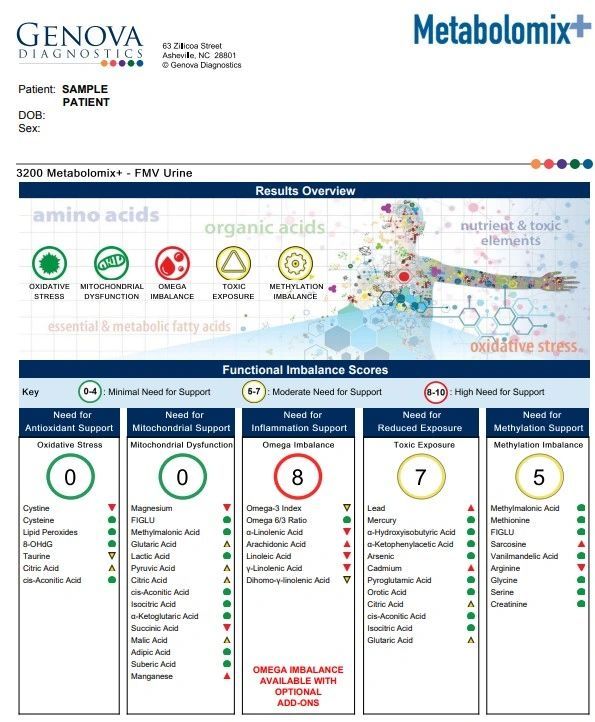Select the 'Minimal Need for Support' key label
This screenshot has width=595, height=722.
click(x=159, y=392)
